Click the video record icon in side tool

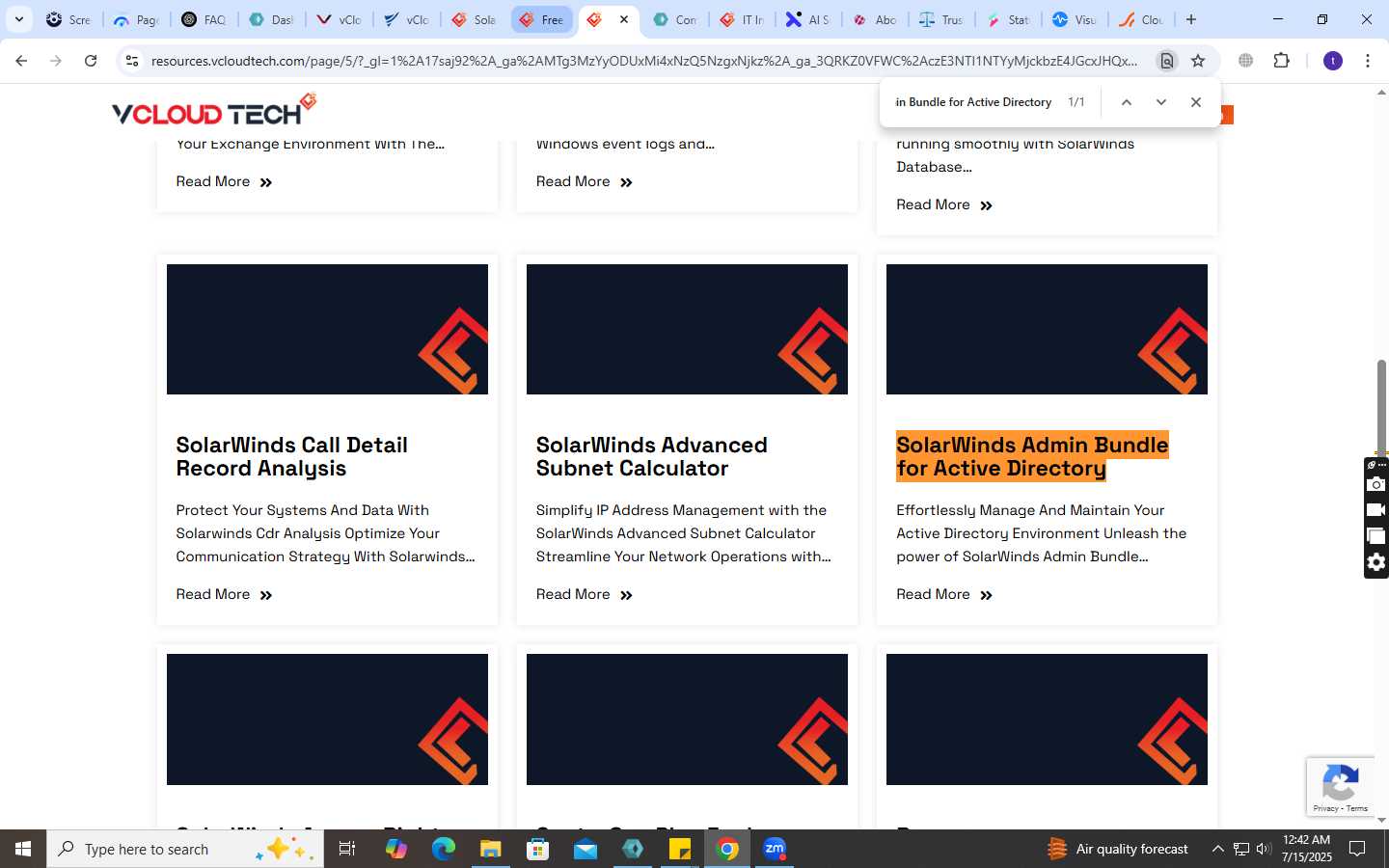coord(1376,510)
